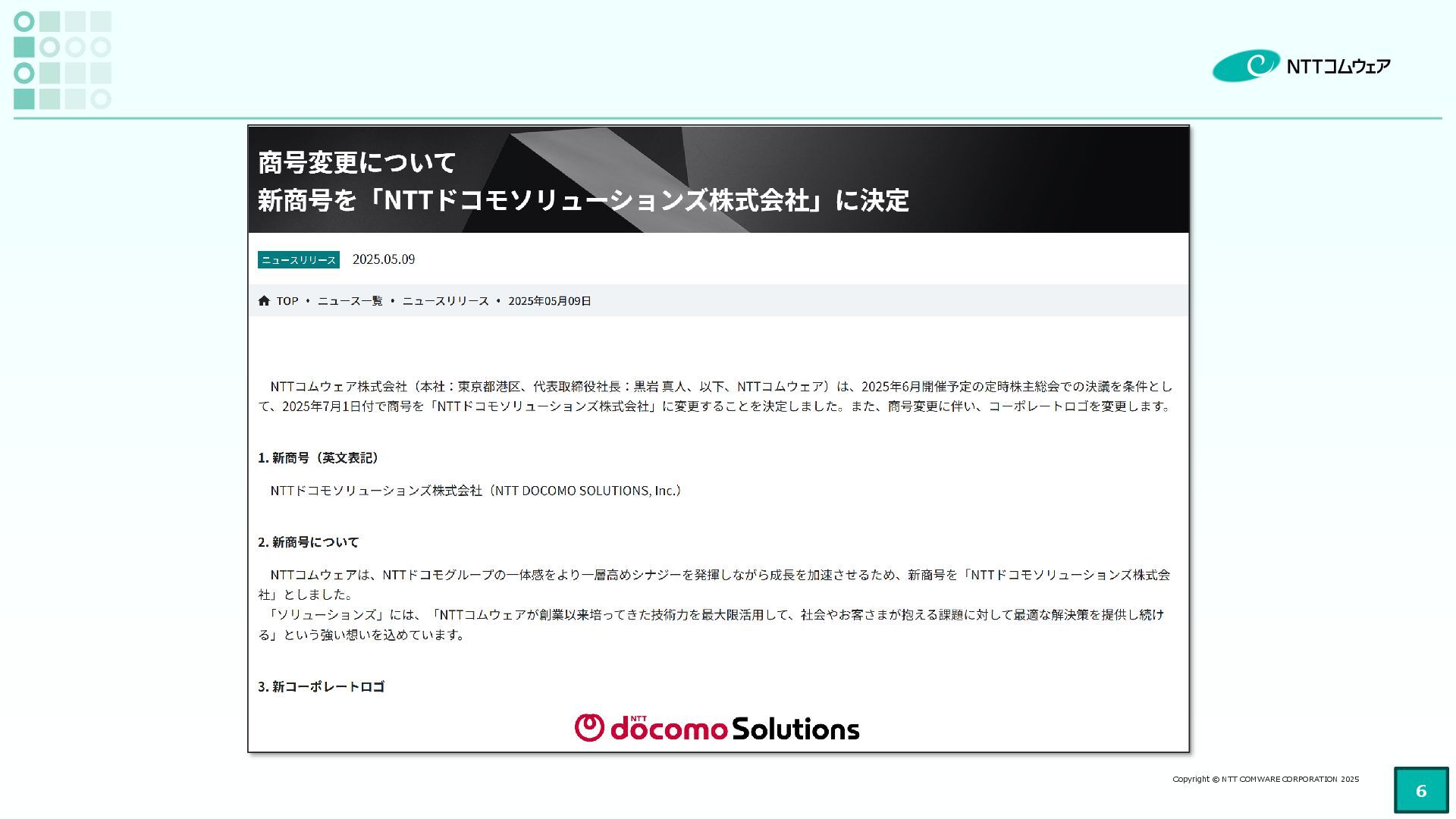Click the page number 6 badge
The width and height of the screenshot is (1456, 819).
[1420, 790]
